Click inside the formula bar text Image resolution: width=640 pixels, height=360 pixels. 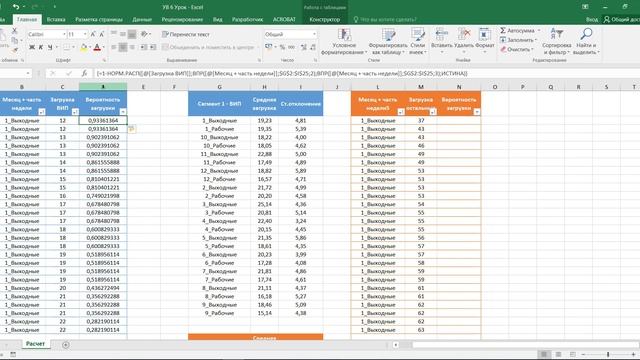point(282,73)
